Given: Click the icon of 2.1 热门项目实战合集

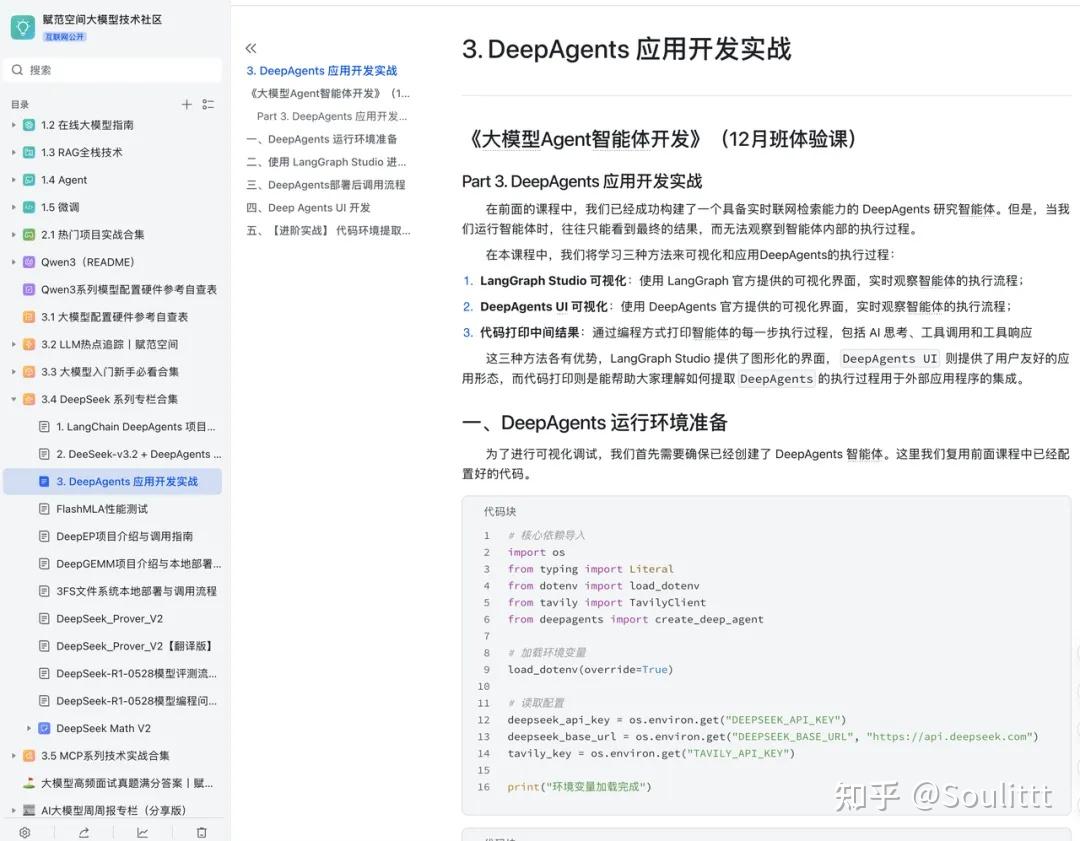Looking at the screenshot, I should tap(29, 234).
